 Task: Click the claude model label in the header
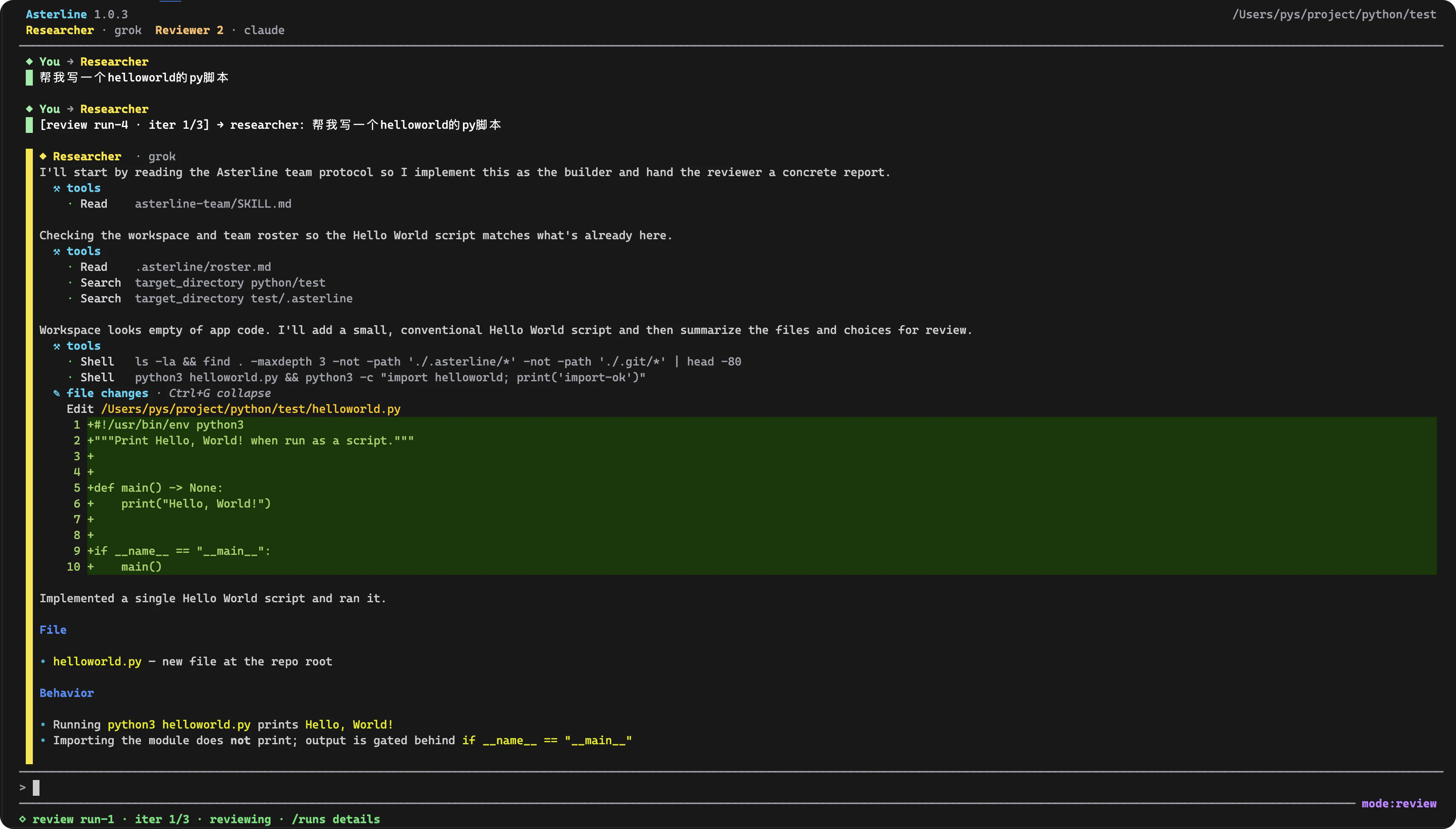[264, 30]
